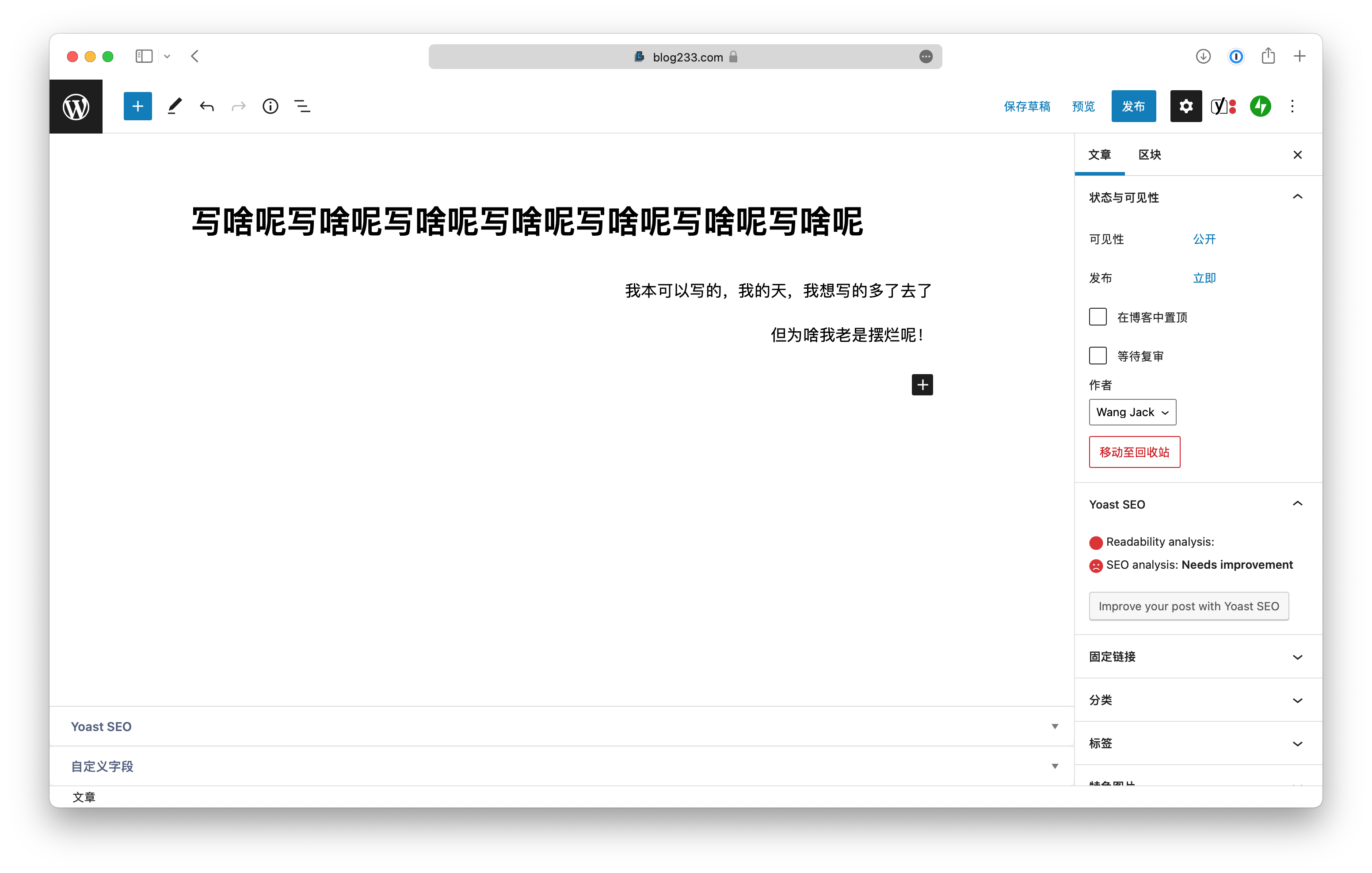Screen dimensions: 1372x873
Task: Change visibility from 公开
Action: (1204, 239)
